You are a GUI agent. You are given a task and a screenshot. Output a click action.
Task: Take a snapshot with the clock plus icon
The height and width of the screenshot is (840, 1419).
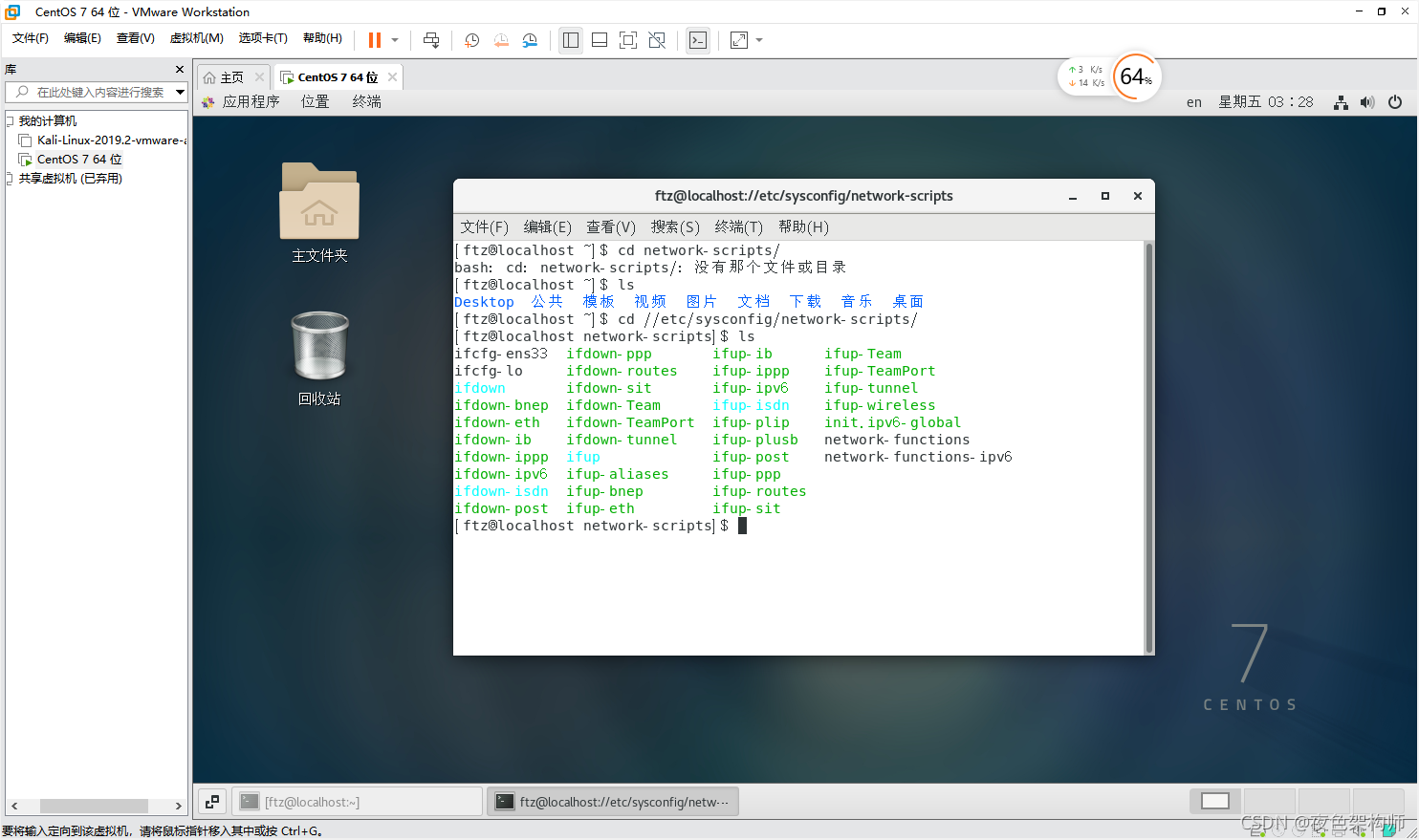[471, 40]
